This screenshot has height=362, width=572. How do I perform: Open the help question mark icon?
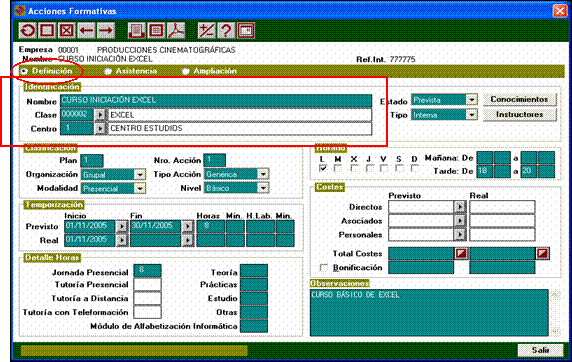pos(226,31)
